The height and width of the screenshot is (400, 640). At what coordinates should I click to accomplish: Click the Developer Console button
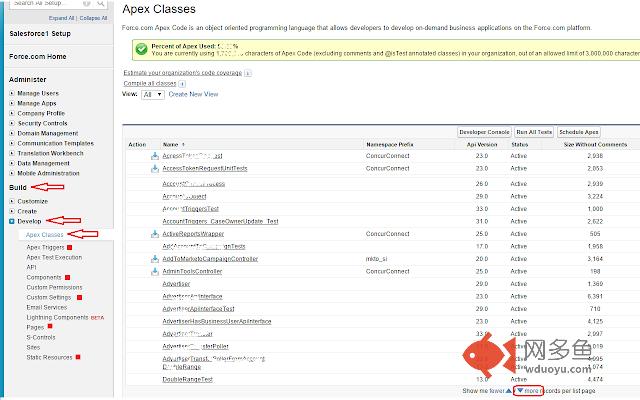(484, 132)
